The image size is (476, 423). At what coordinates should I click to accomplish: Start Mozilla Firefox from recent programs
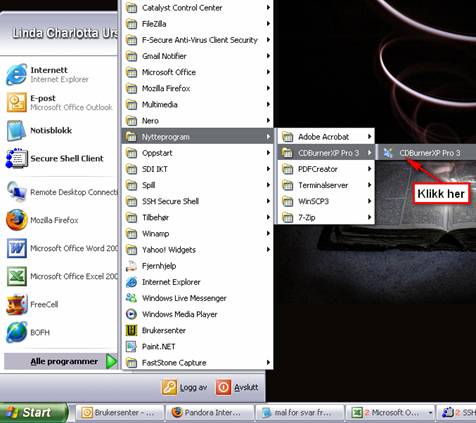pyautogui.click(x=16, y=220)
